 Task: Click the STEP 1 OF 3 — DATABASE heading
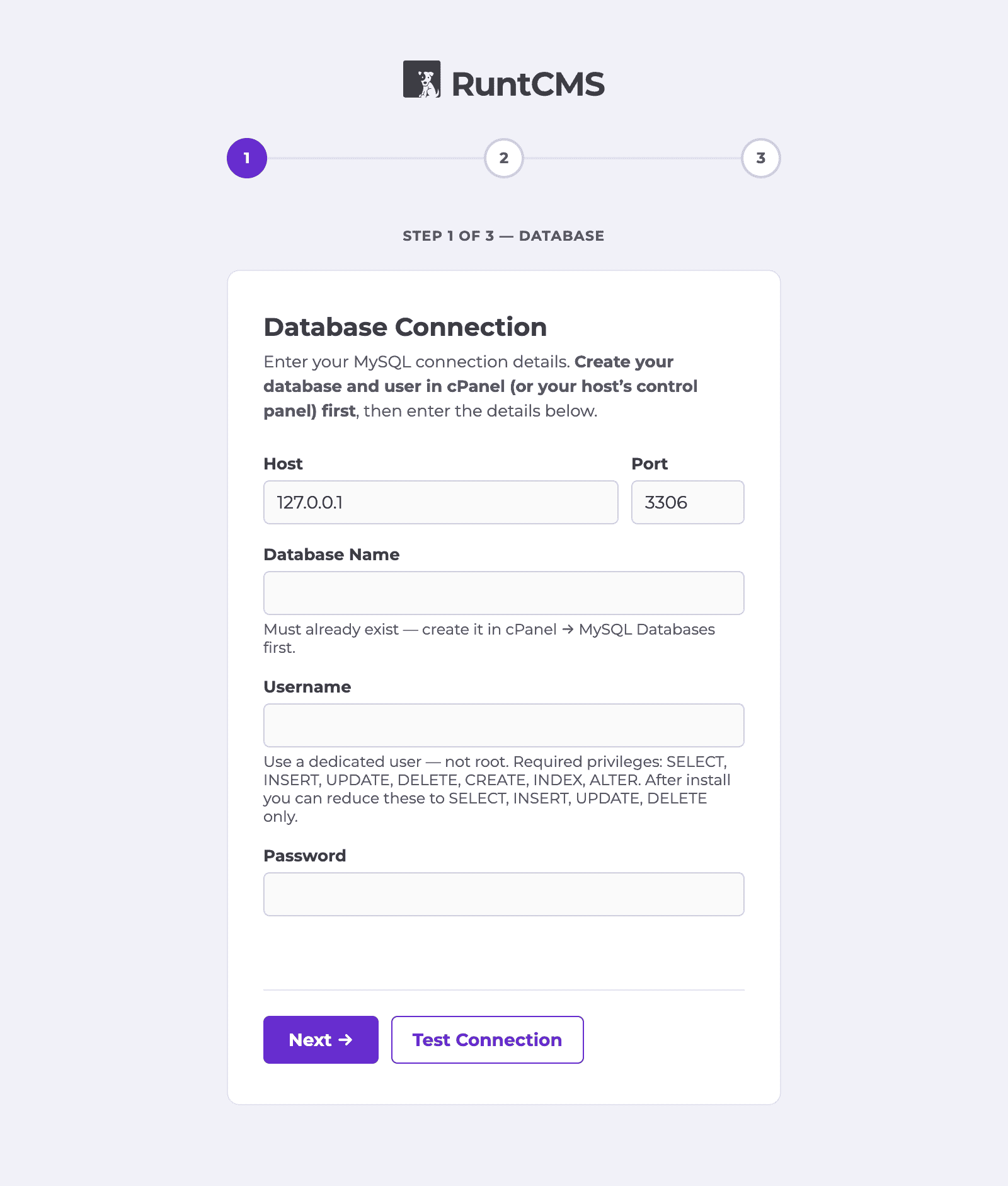(x=503, y=236)
